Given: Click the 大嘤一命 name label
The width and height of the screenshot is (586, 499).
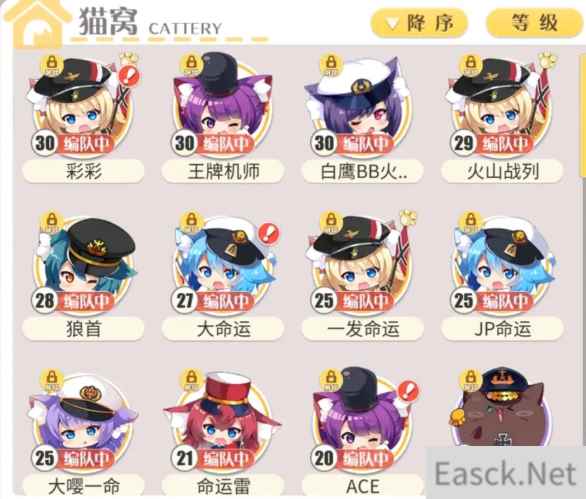Looking at the screenshot, I should [84, 486].
